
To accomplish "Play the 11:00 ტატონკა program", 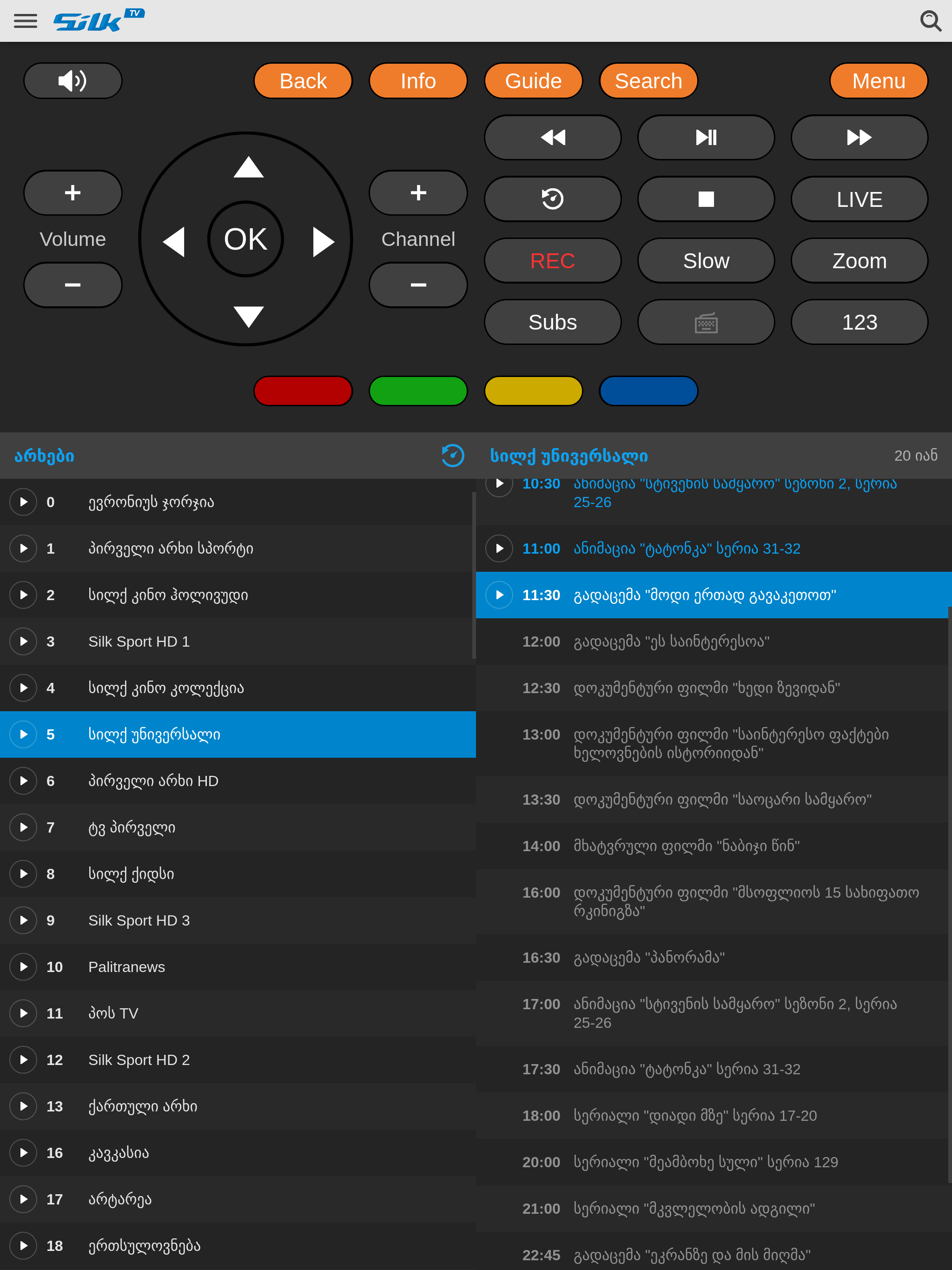I will (500, 549).
